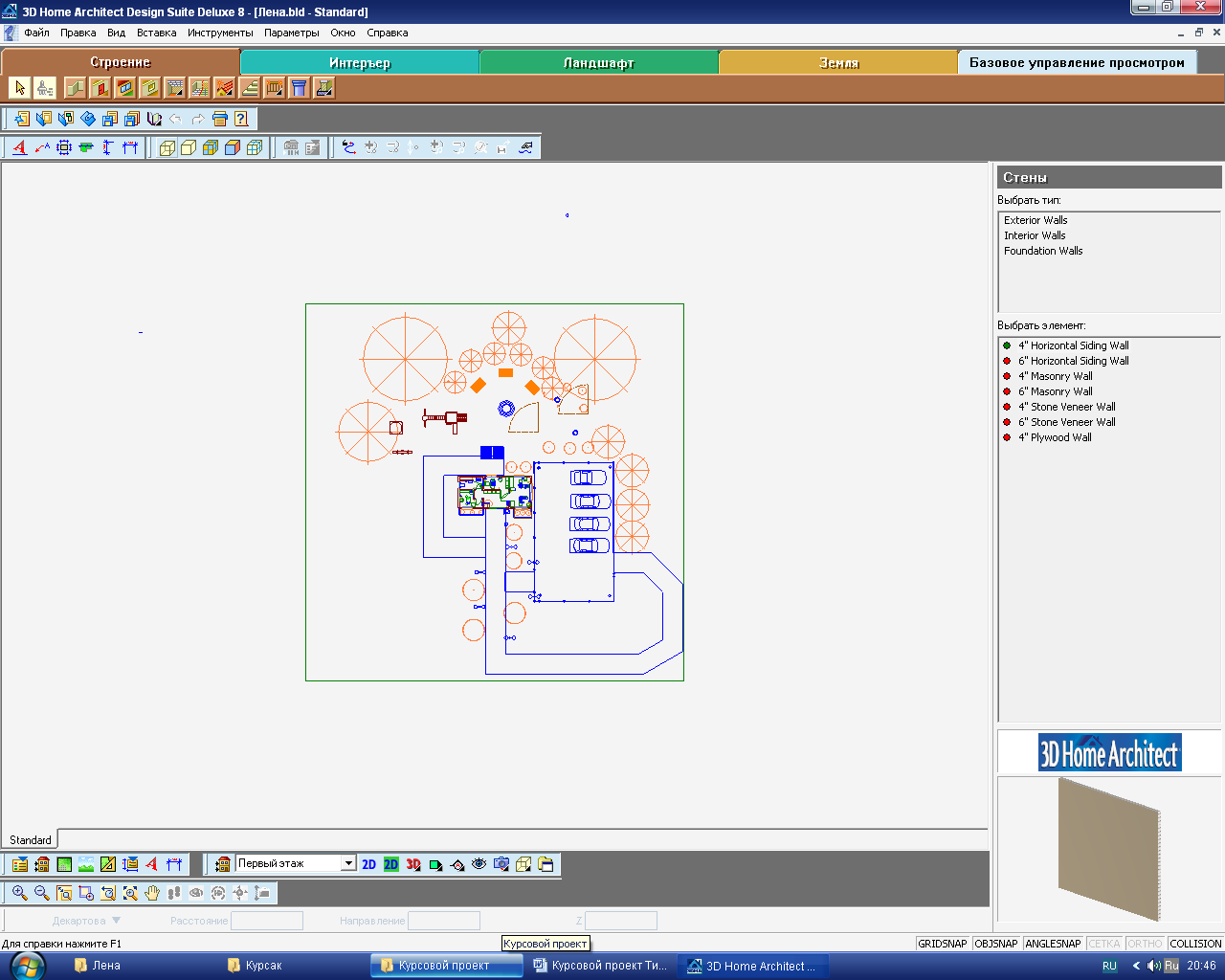
Task: Click the print icon in toolbar
Action: coord(219,120)
